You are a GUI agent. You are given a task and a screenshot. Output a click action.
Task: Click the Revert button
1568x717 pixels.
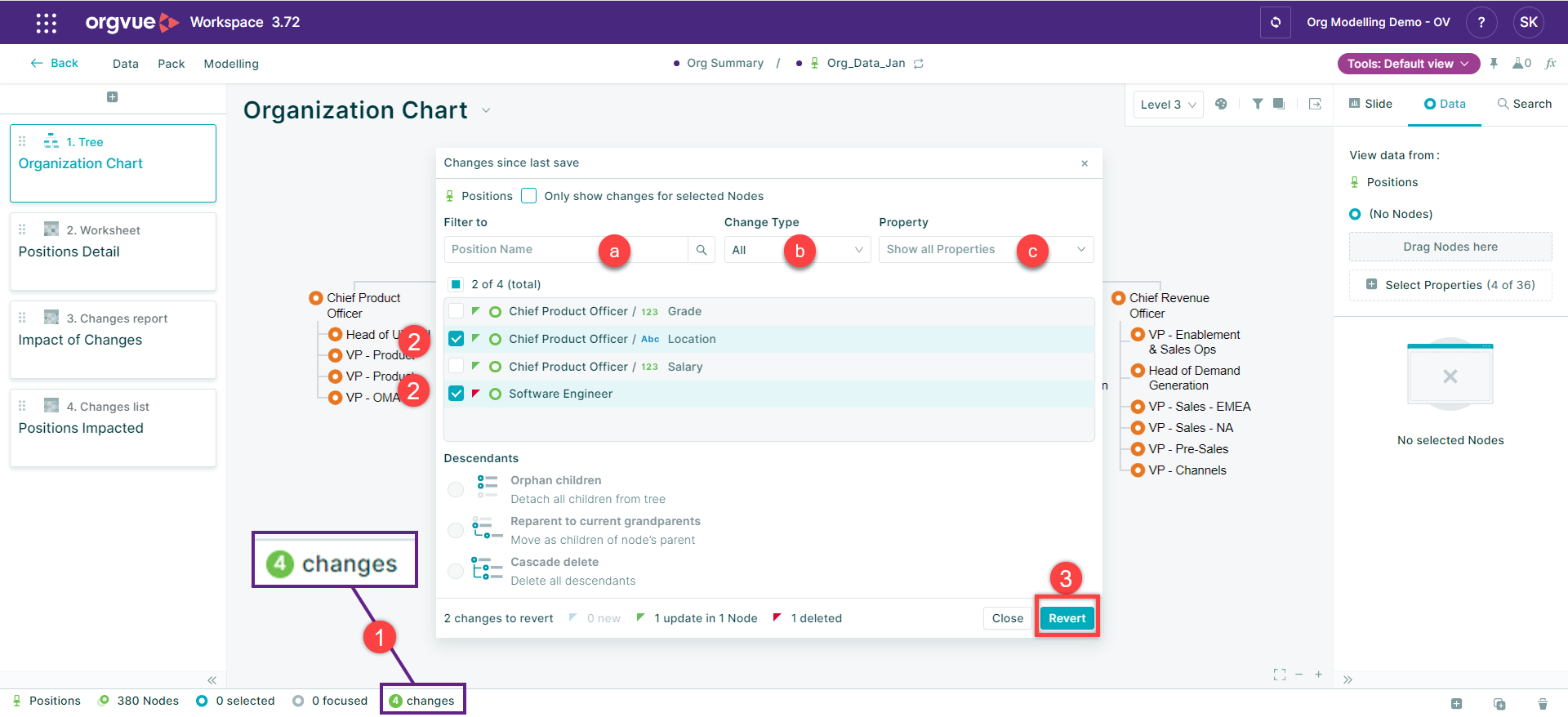tap(1067, 618)
